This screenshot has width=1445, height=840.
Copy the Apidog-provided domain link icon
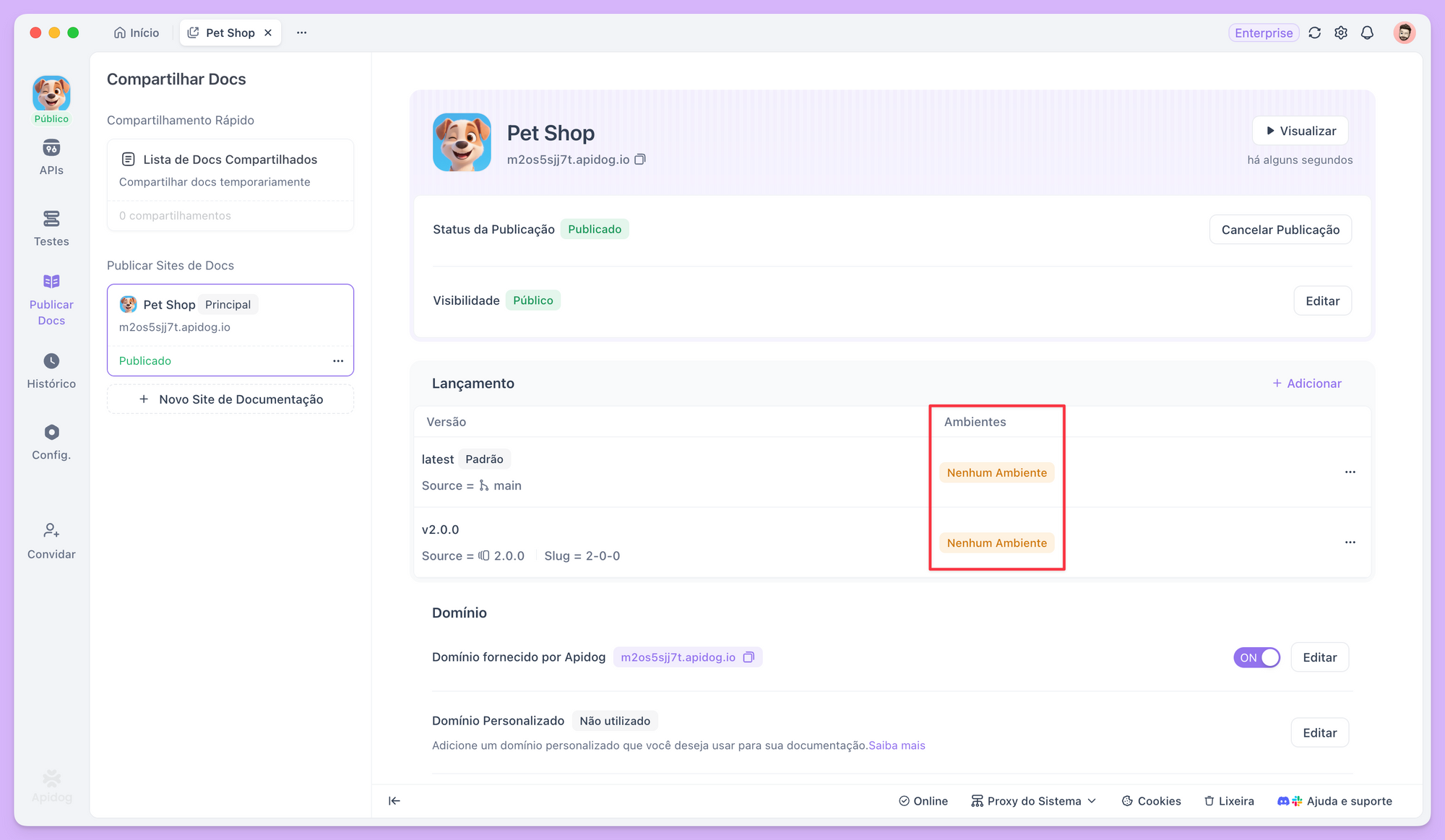tap(749, 657)
